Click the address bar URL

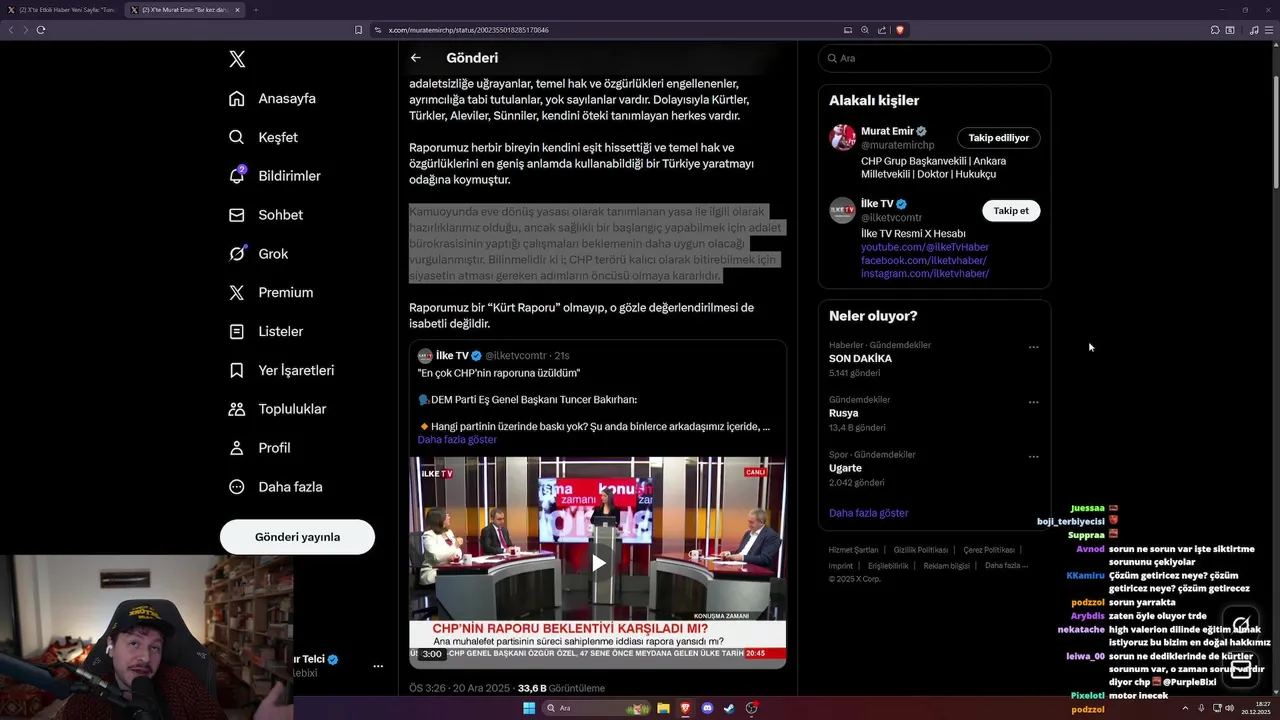tap(468, 30)
